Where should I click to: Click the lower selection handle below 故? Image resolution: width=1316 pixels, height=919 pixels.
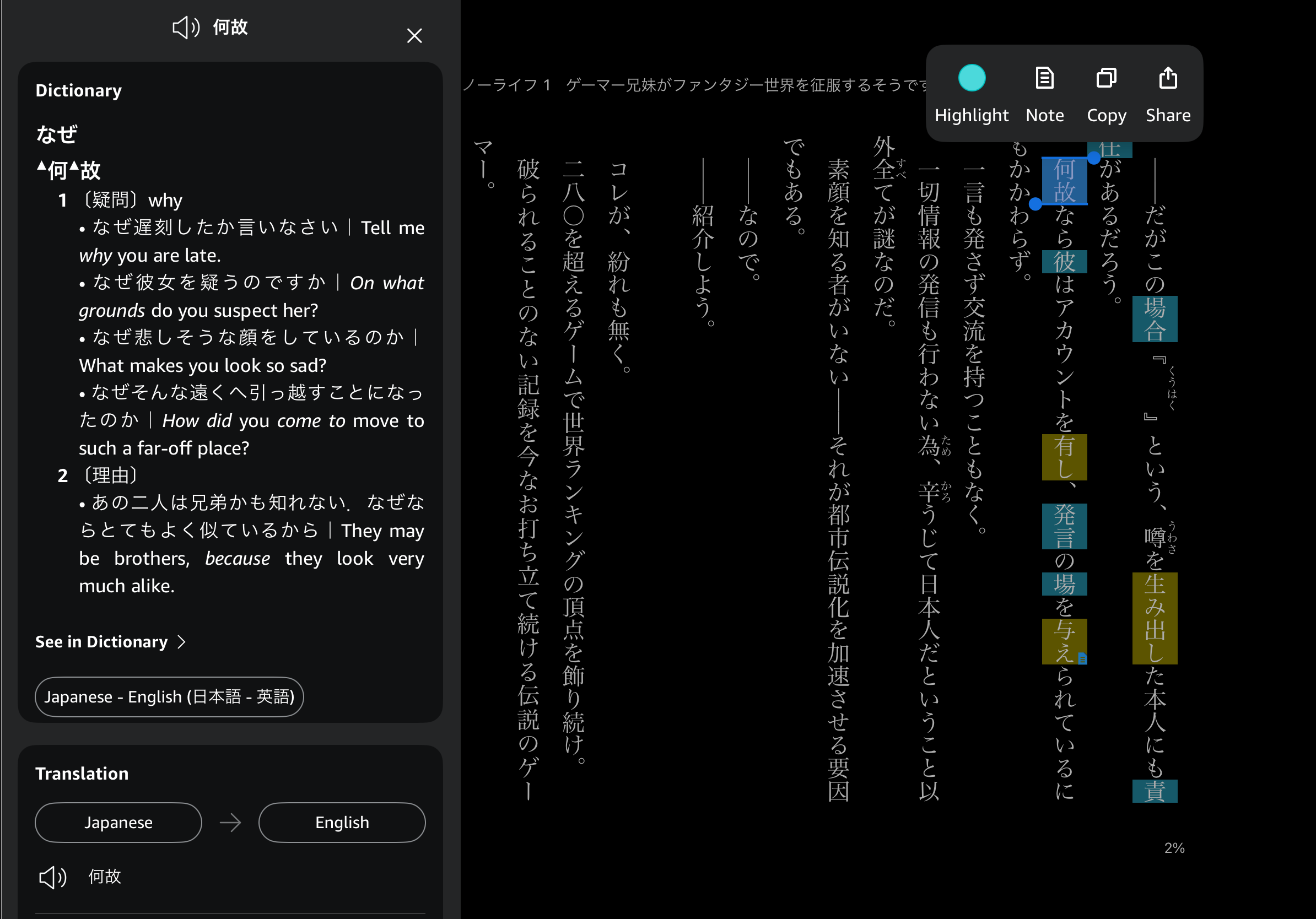tap(1035, 204)
